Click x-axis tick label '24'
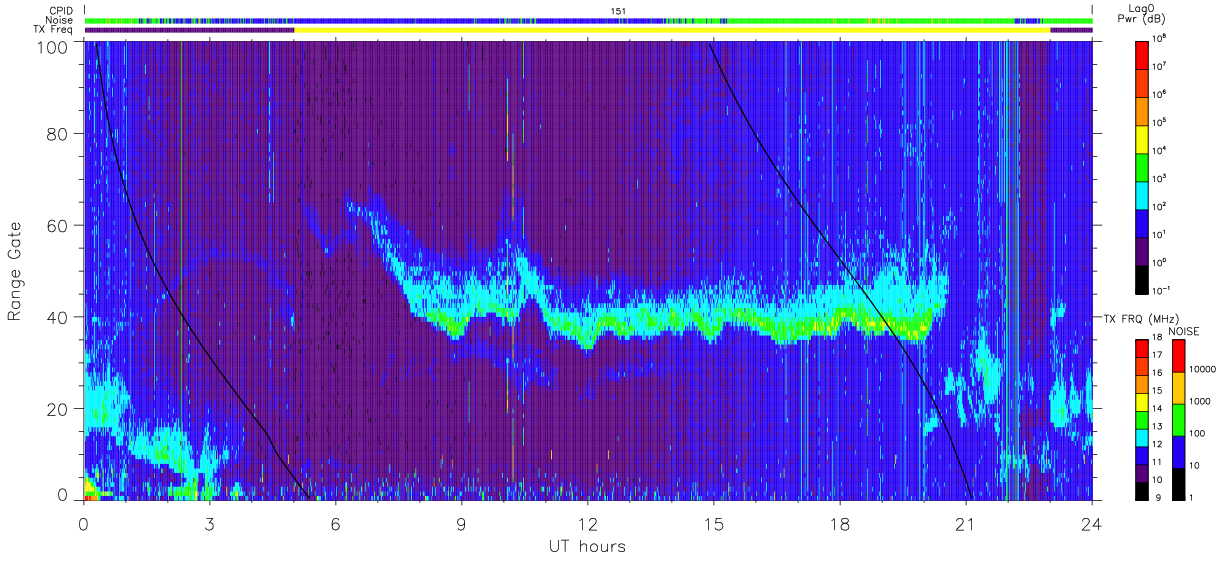The width and height of the screenshot is (1228, 567). [x=1091, y=524]
